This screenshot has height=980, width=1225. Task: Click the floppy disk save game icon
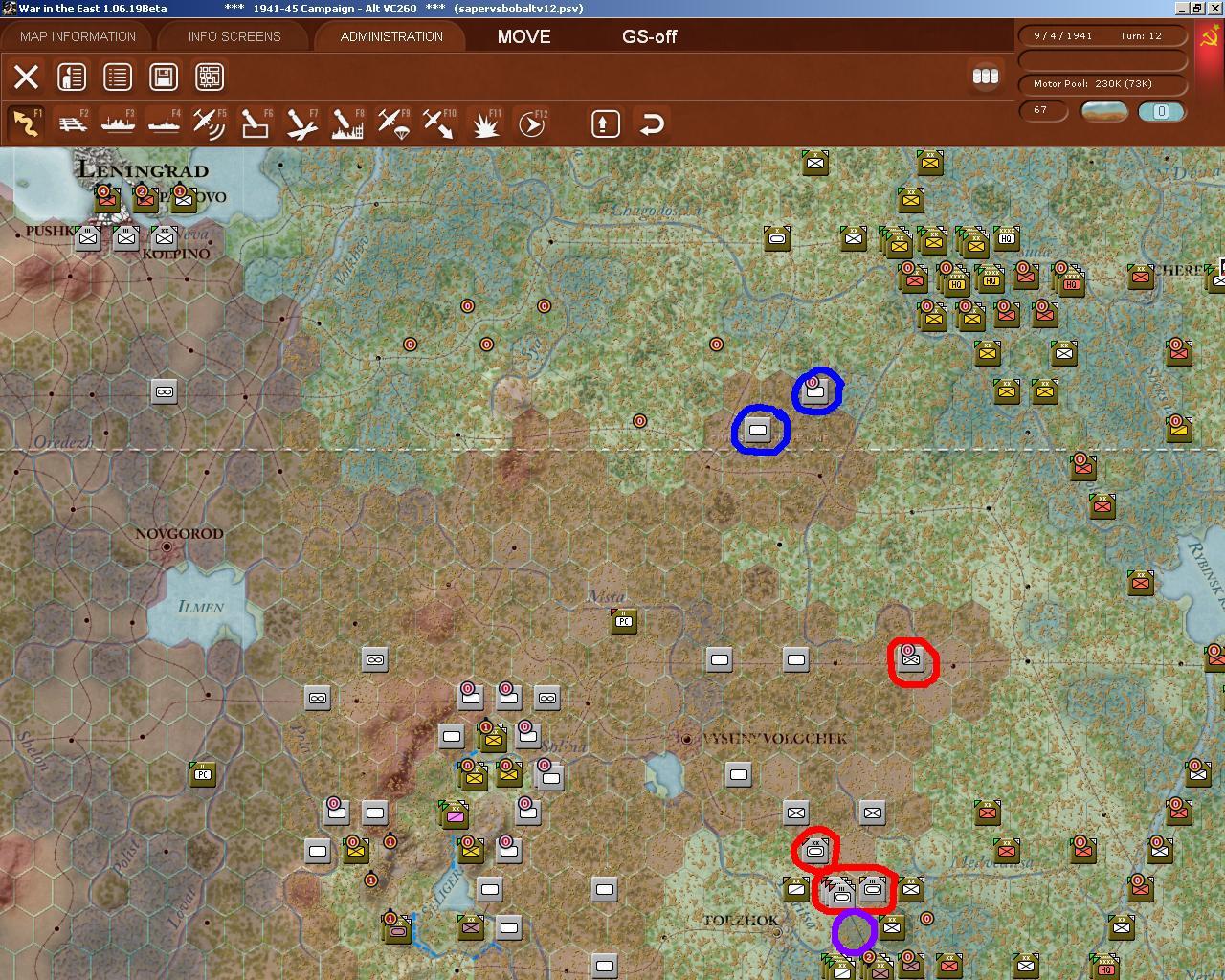164,77
